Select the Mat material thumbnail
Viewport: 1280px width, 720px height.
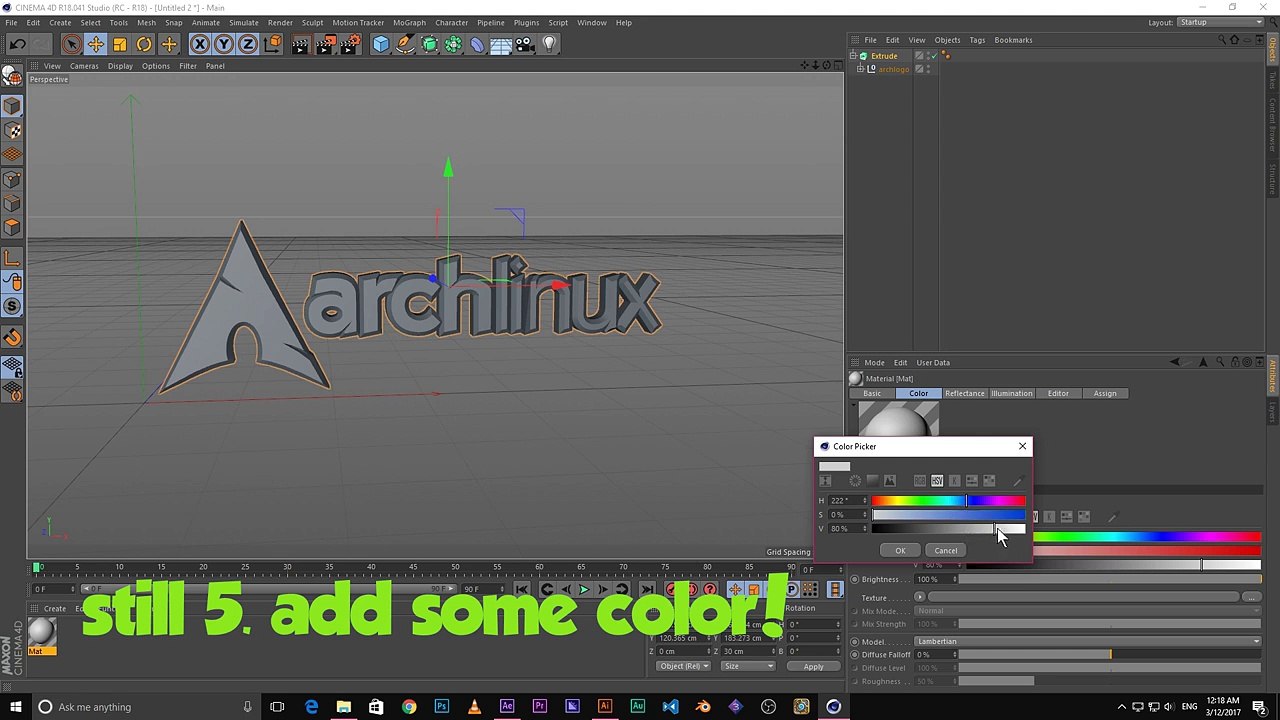[x=41, y=632]
